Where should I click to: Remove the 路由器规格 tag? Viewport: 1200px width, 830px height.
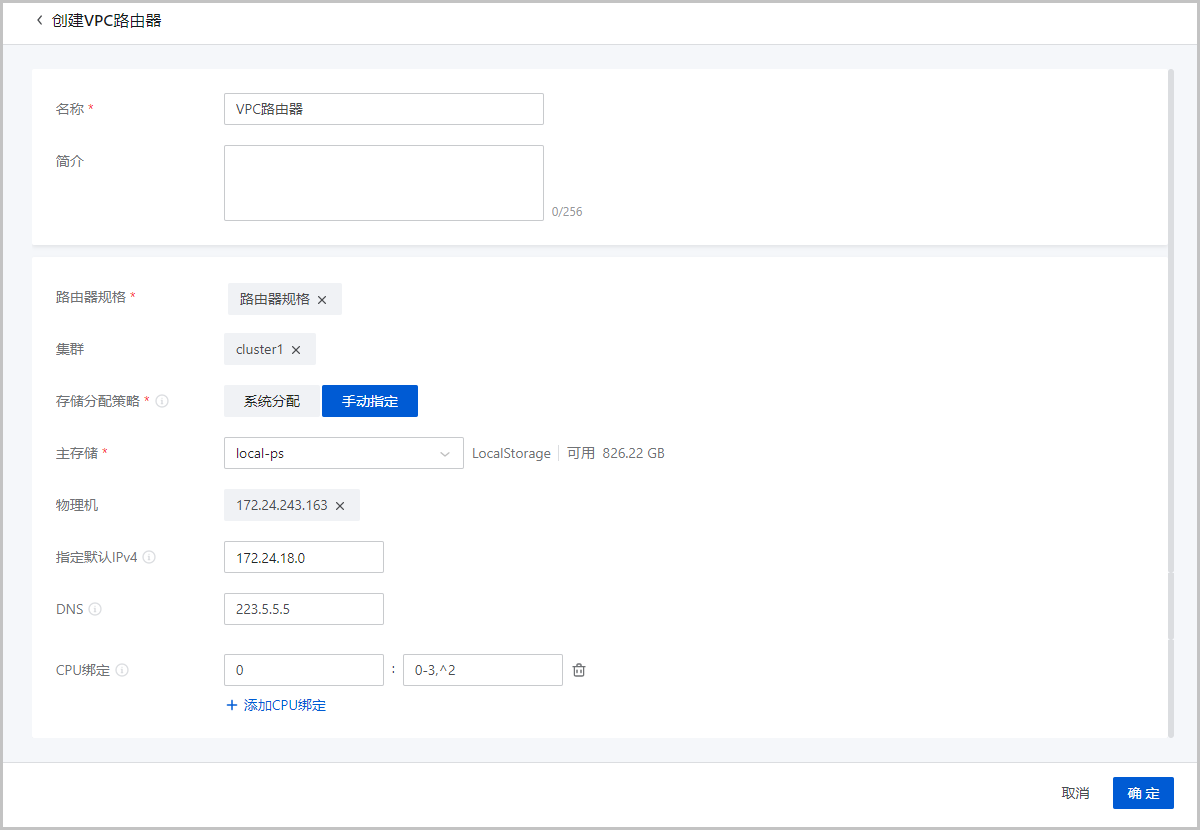coord(322,300)
